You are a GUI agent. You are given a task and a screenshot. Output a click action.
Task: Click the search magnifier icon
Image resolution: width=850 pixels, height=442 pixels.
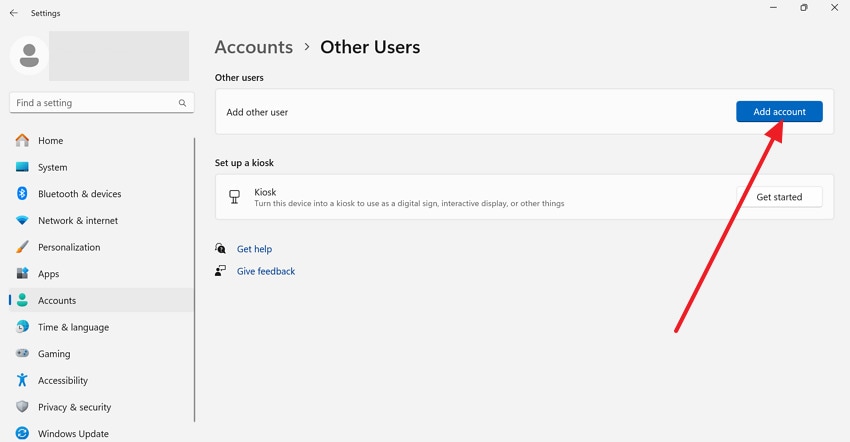click(x=183, y=103)
